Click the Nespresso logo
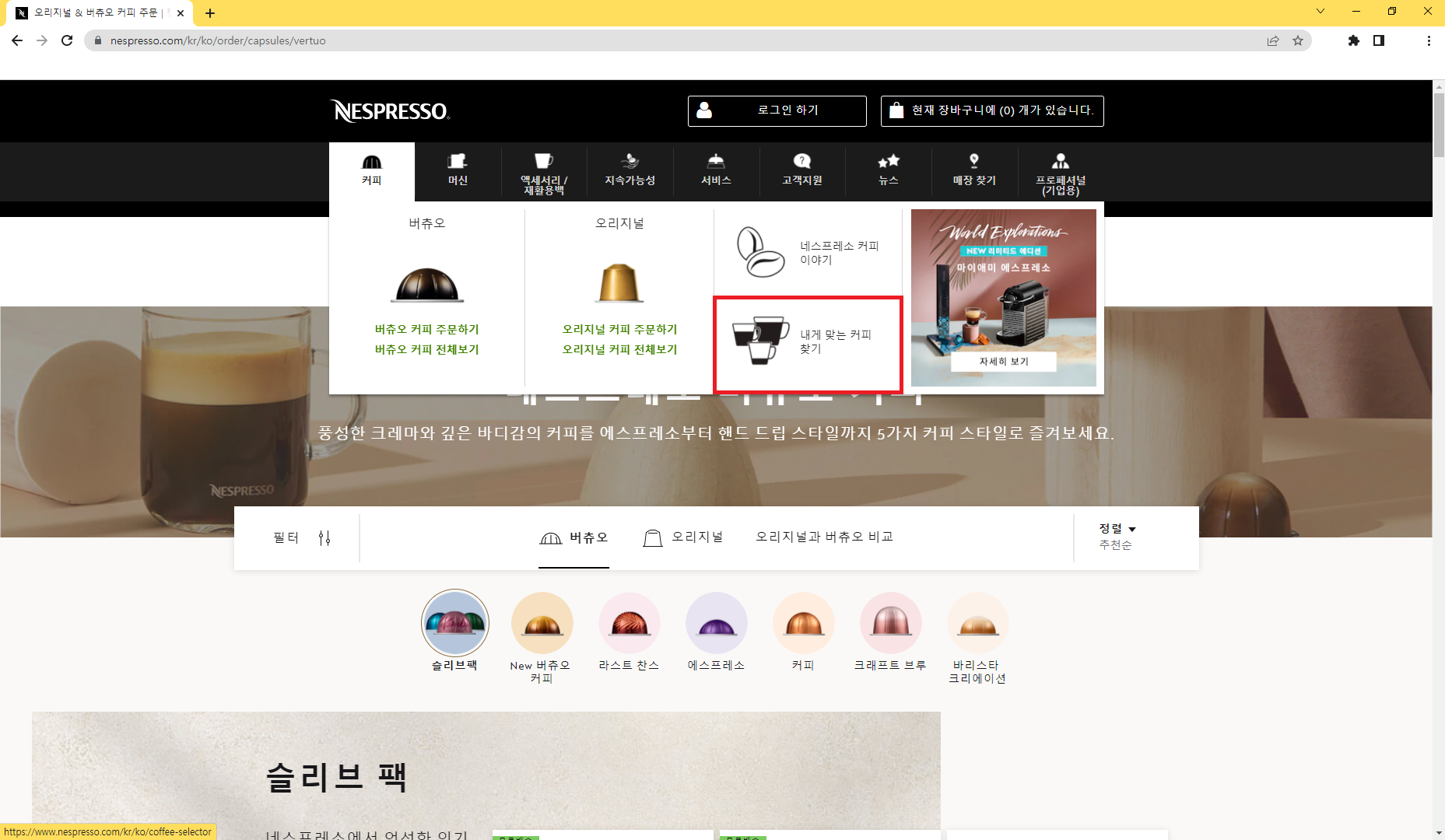Viewport: 1445px width, 840px height. pyautogui.click(x=390, y=111)
